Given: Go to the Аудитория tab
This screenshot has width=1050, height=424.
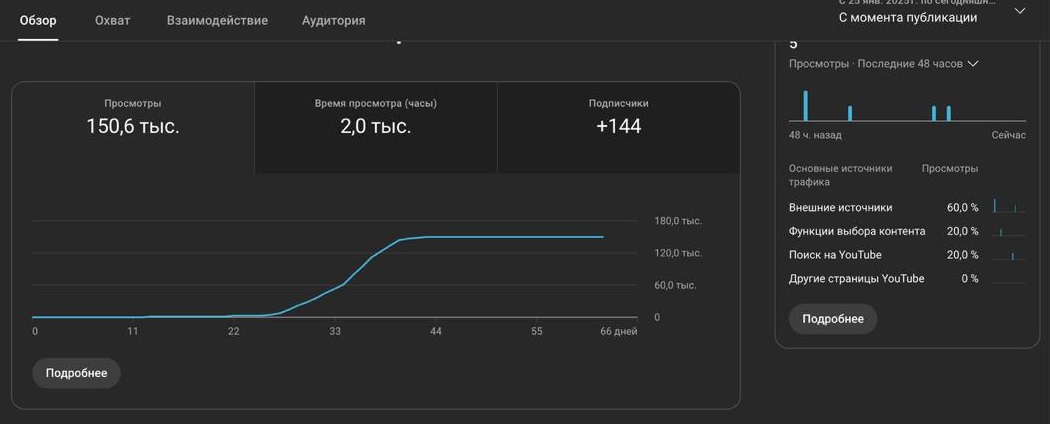Looking at the screenshot, I should click(333, 20).
